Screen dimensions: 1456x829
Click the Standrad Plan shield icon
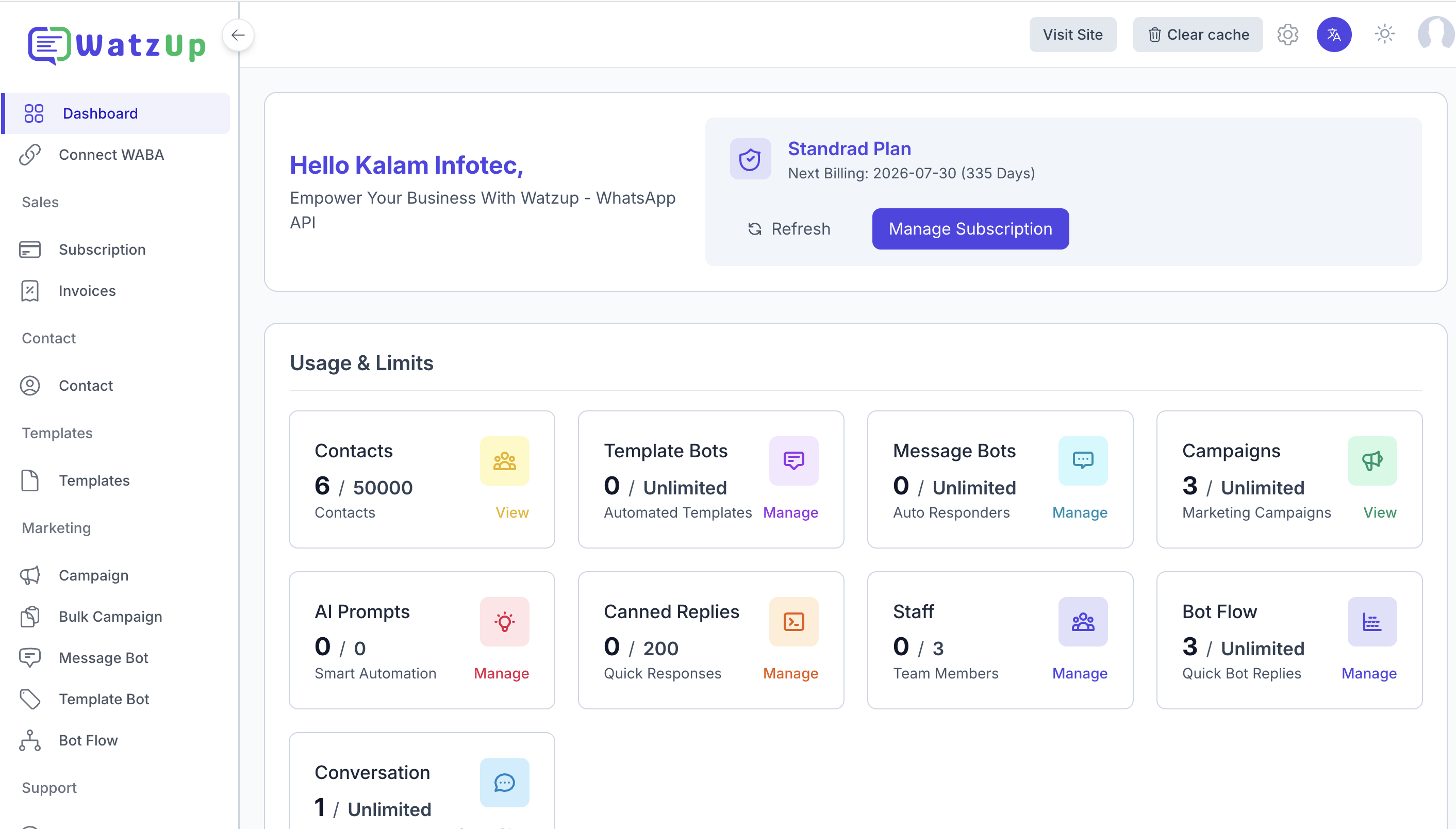[x=750, y=159]
